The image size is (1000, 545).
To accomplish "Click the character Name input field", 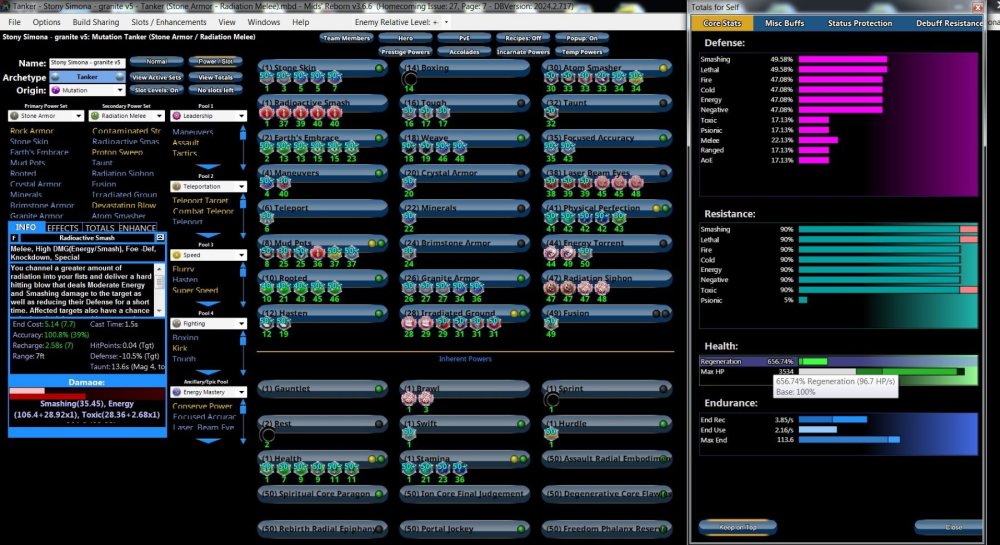I will (85, 62).
